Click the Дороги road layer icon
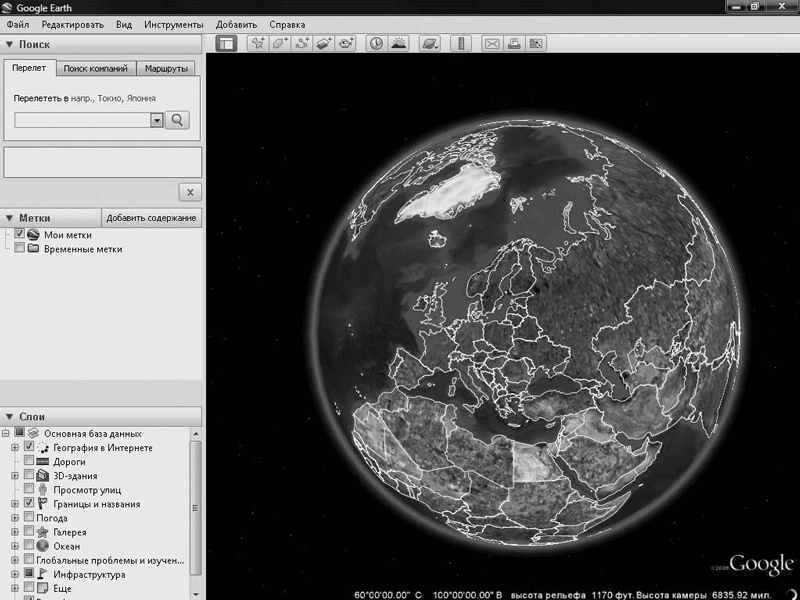 click(43, 462)
